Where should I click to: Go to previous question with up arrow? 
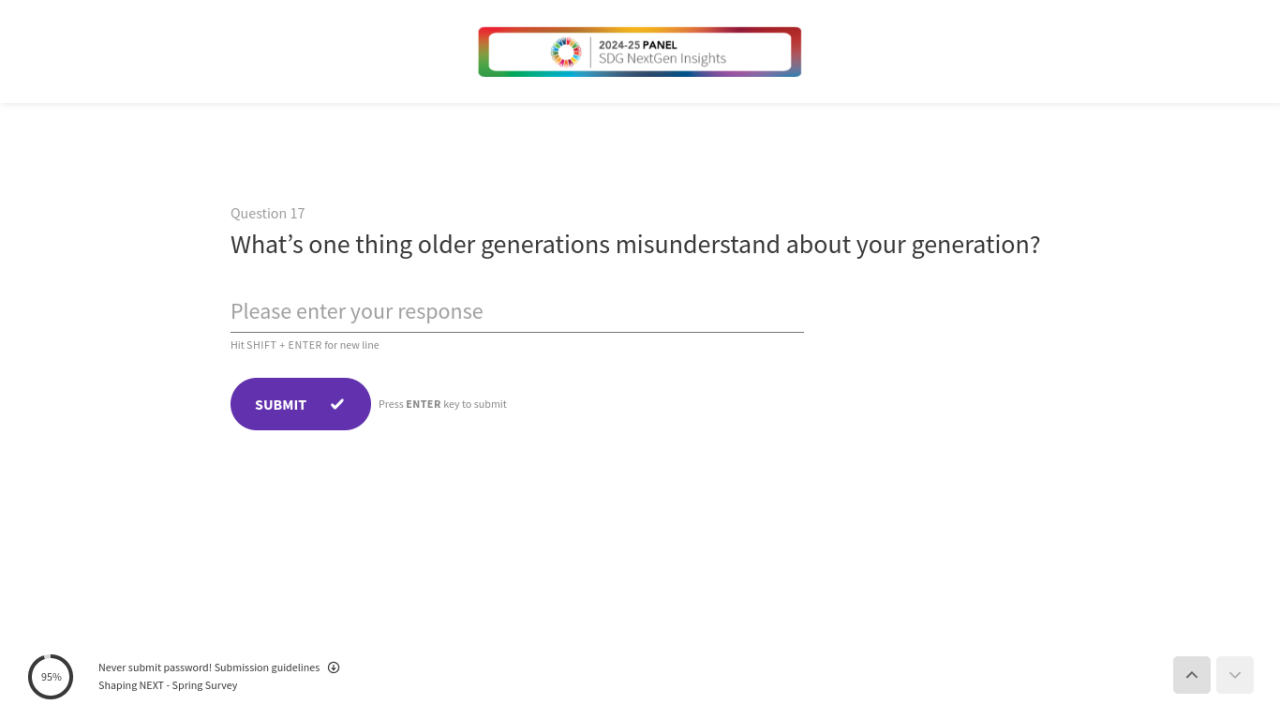tap(1191, 675)
